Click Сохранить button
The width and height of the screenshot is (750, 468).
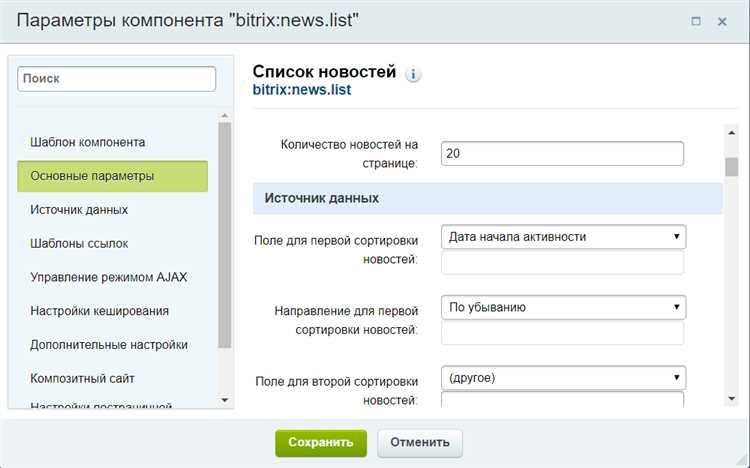(x=321, y=443)
